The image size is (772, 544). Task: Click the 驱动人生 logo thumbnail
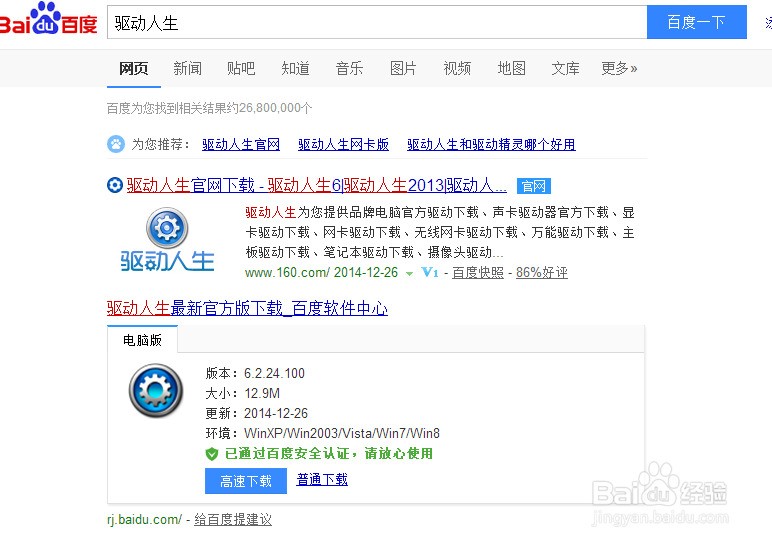[167, 240]
